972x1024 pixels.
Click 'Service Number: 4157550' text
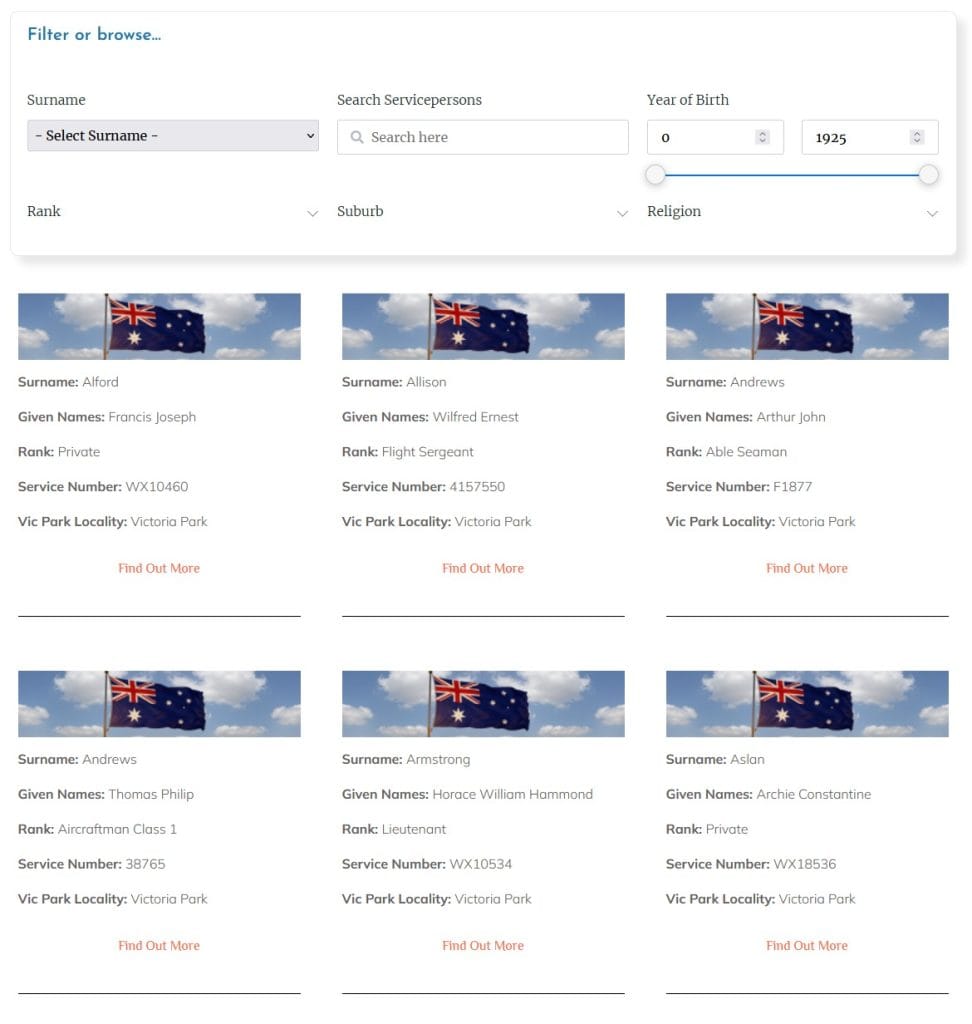(423, 487)
